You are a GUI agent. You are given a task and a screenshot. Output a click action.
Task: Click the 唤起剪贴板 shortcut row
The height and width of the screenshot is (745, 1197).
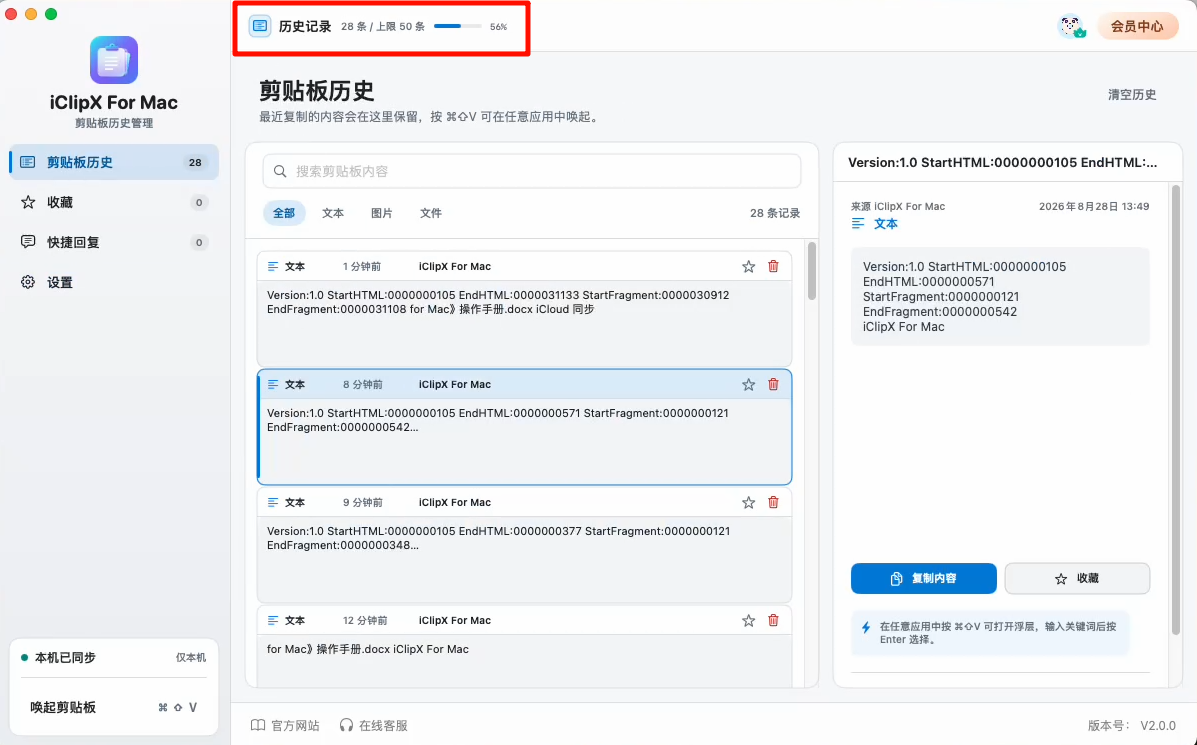(114, 708)
